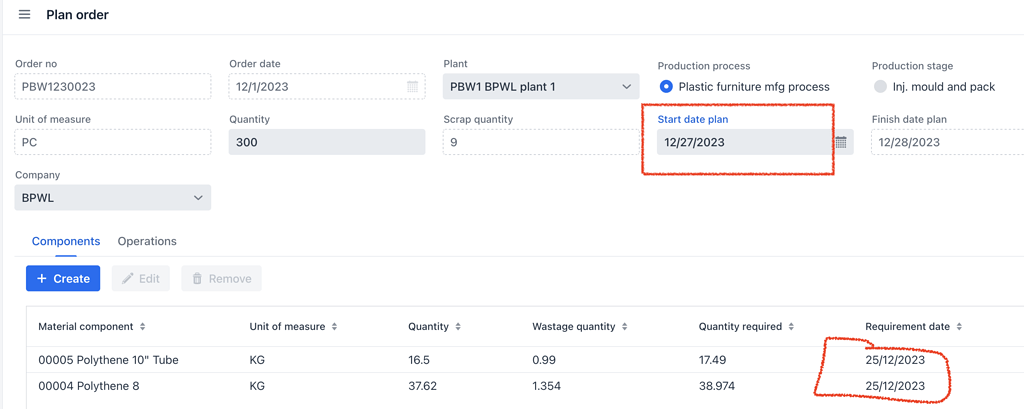
Task: Click requirement date of Polythene 8 row
Action: click(x=895, y=386)
